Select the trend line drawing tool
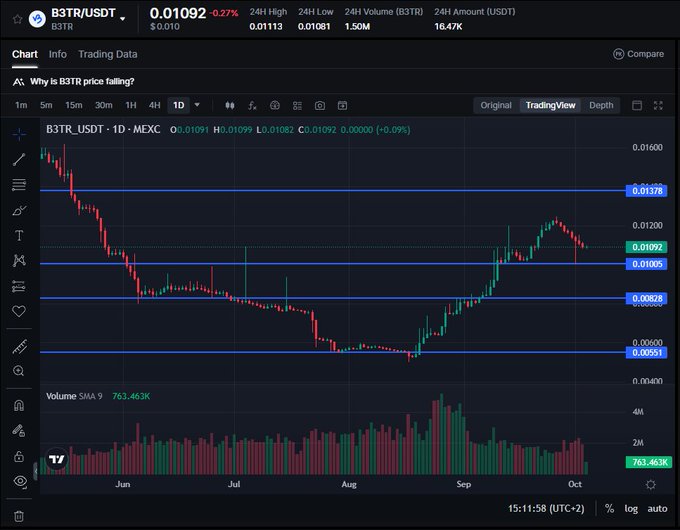The width and height of the screenshot is (680, 530). (x=19, y=159)
